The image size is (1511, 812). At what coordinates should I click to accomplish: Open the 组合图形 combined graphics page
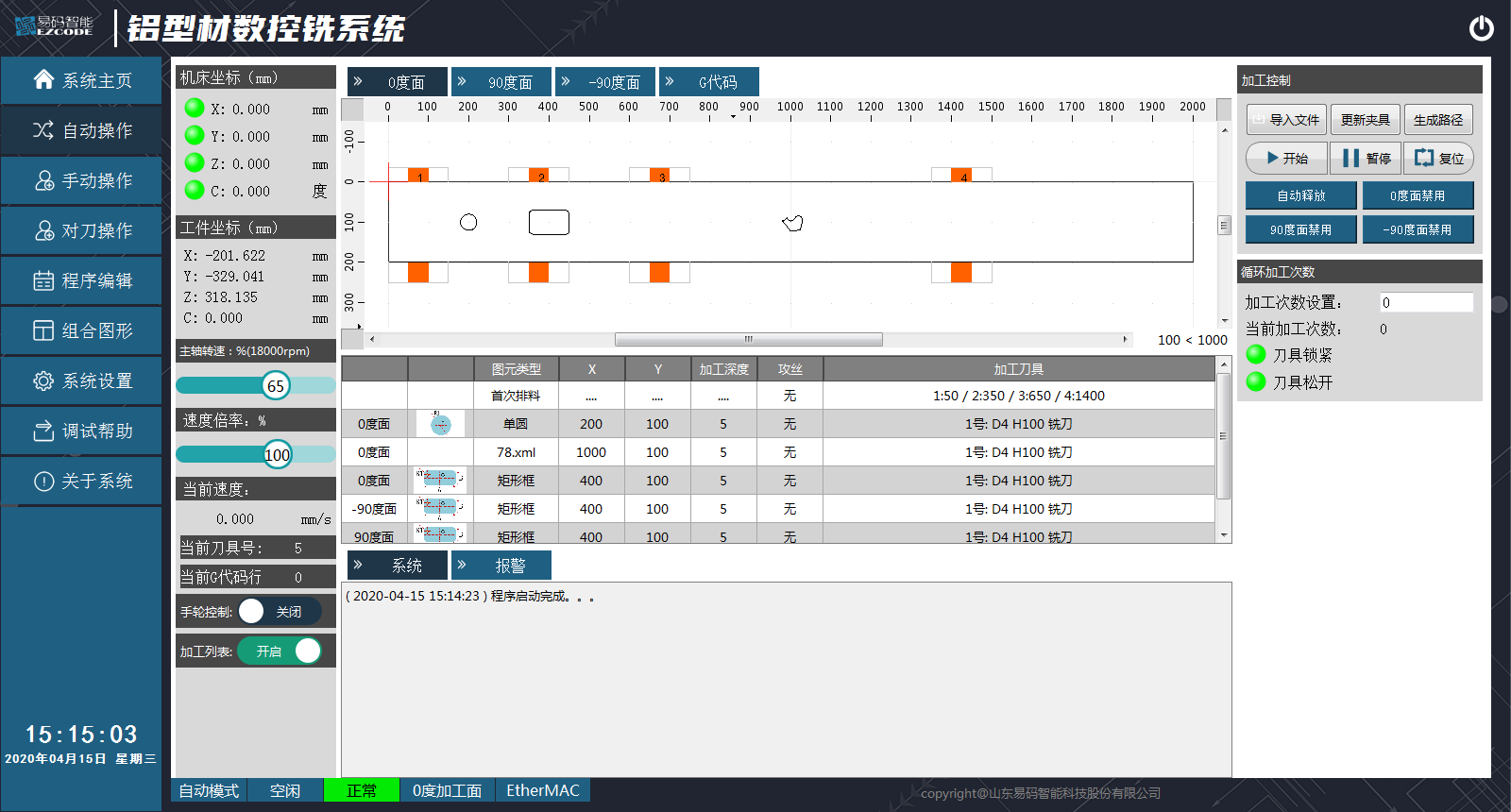pos(82,330)
